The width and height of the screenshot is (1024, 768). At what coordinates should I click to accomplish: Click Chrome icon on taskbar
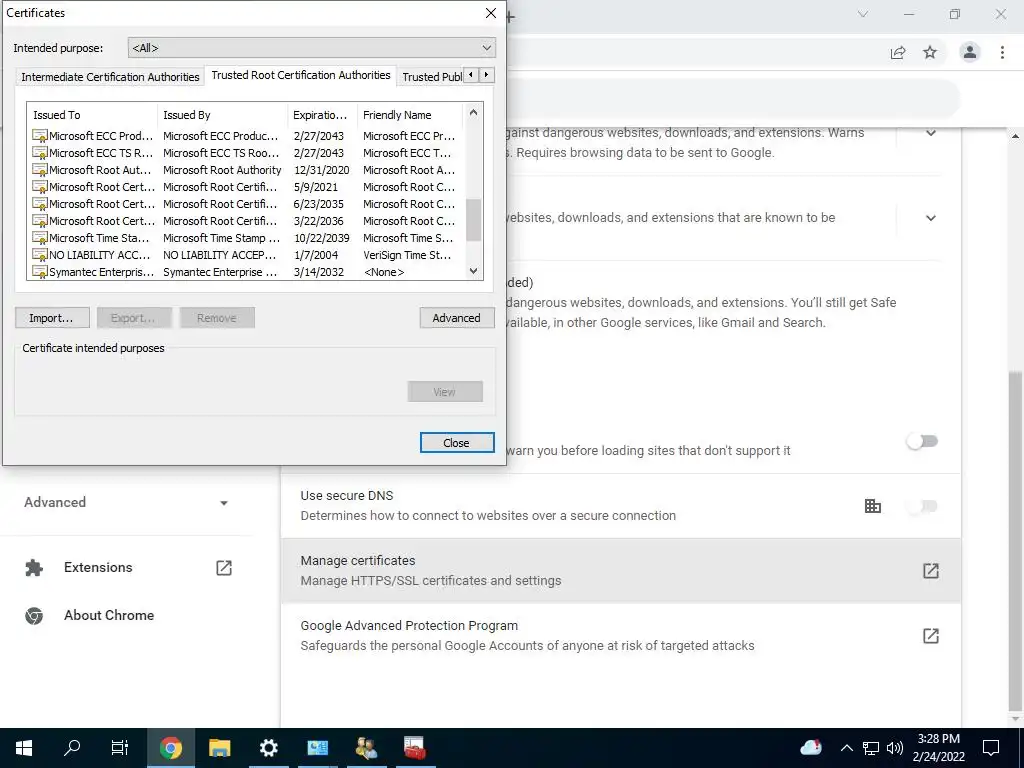tap(170, 748)
